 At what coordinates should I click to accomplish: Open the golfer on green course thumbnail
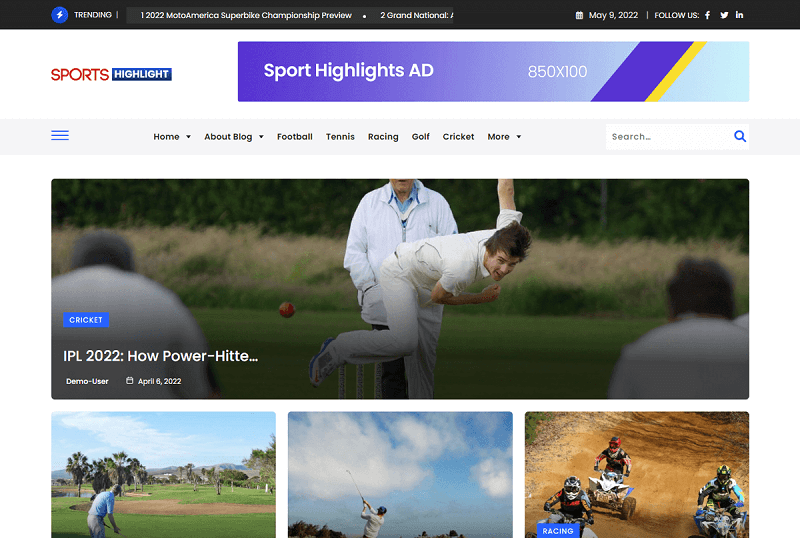163,475
